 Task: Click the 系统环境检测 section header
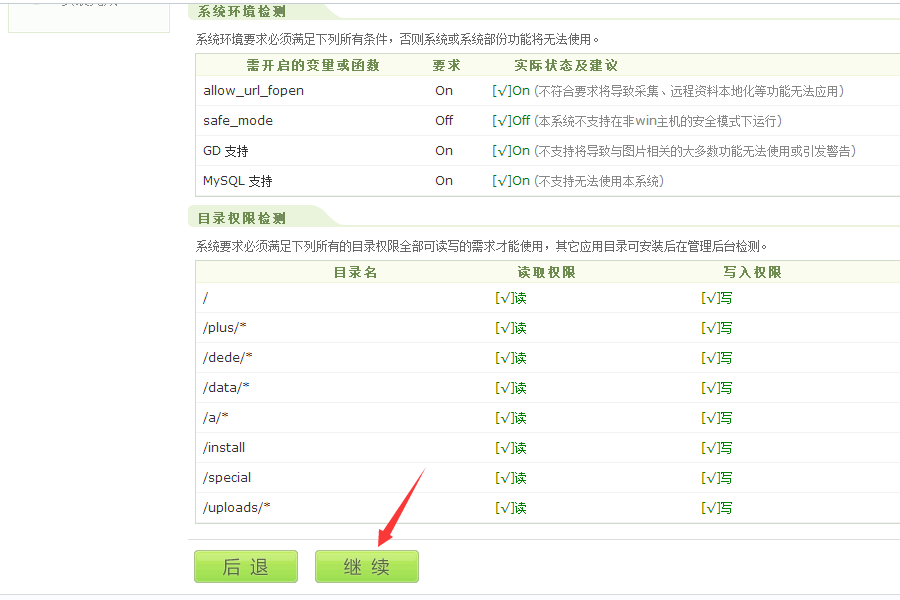242,12
